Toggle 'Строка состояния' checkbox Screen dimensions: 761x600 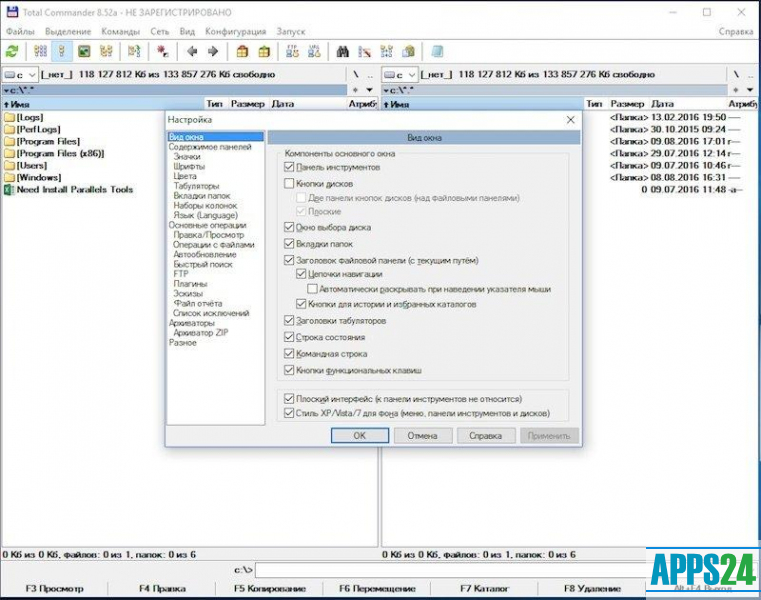tap(289, 337)
